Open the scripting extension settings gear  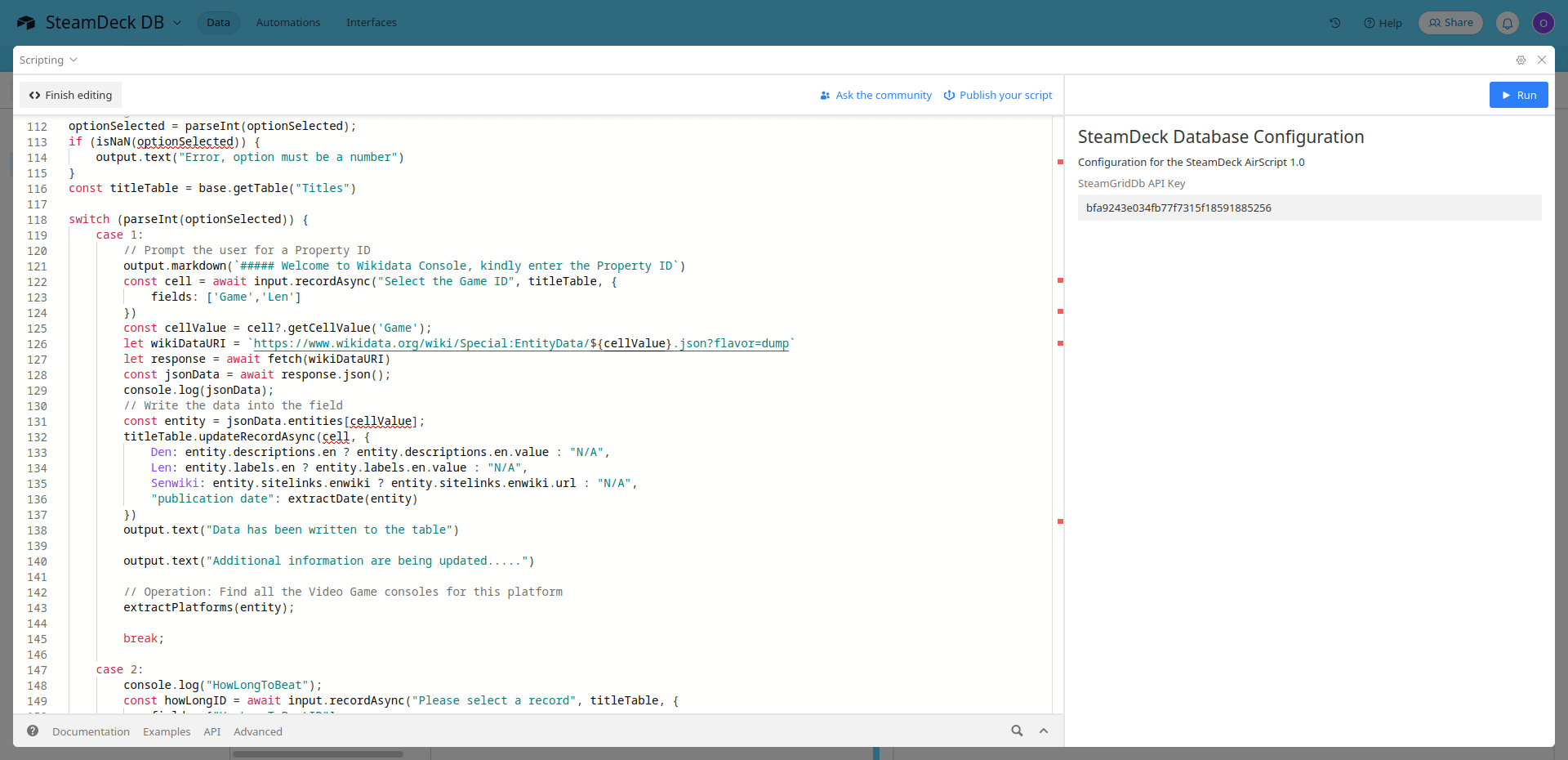tap(1521, 60)
